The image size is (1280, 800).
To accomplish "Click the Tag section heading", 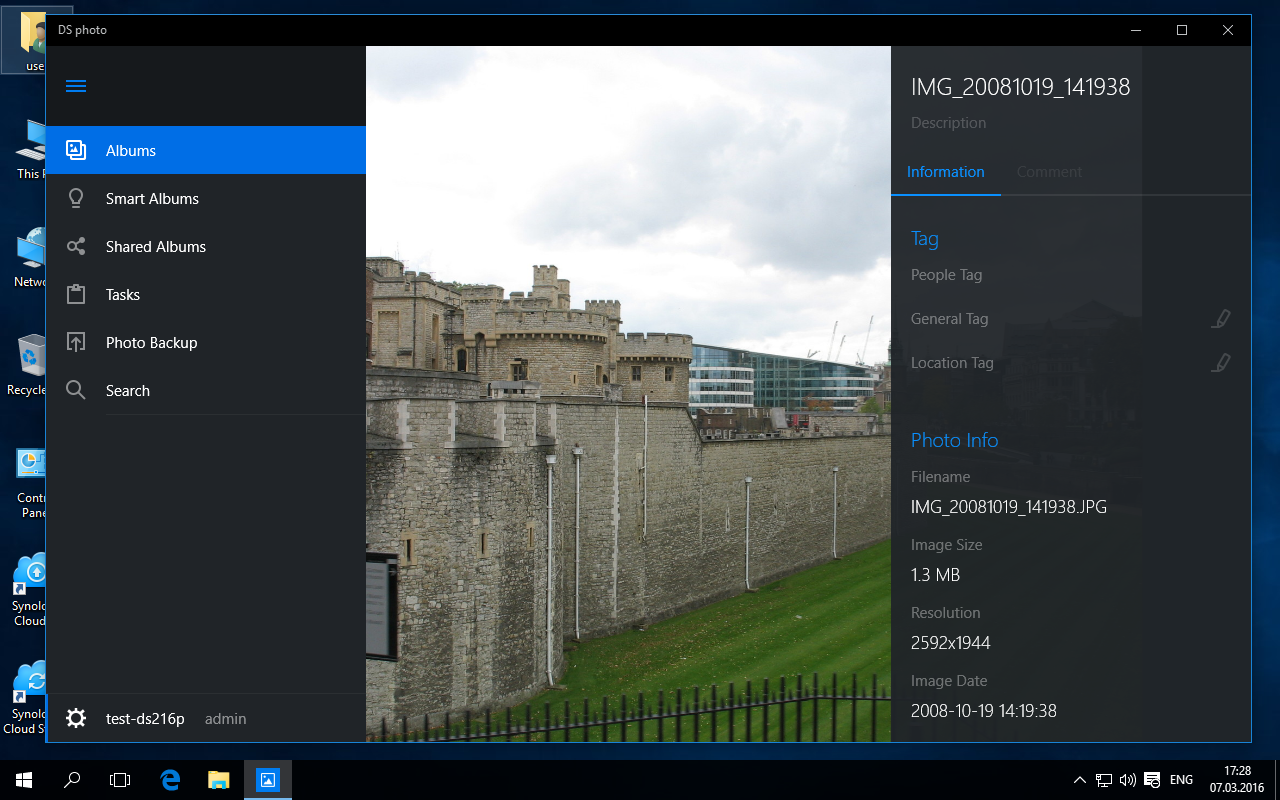I will coord(925,238).
